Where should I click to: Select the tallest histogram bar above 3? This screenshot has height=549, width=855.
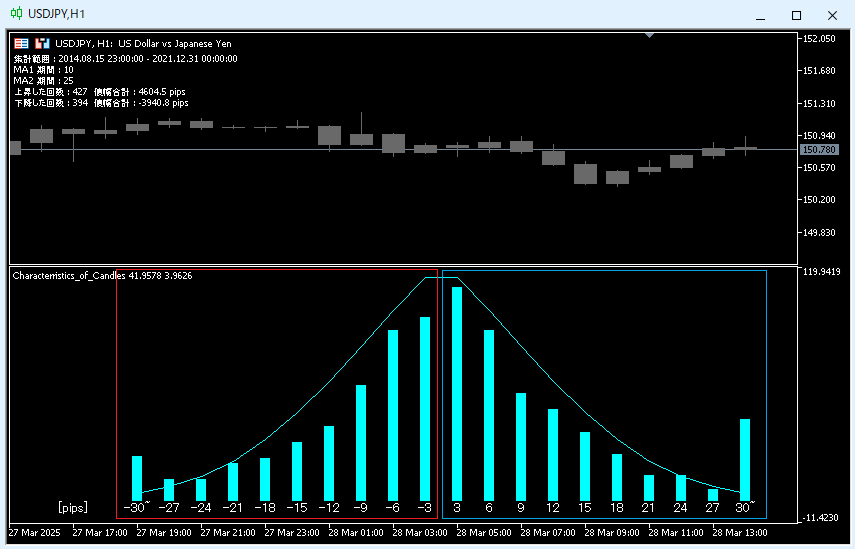coord(457,394)
